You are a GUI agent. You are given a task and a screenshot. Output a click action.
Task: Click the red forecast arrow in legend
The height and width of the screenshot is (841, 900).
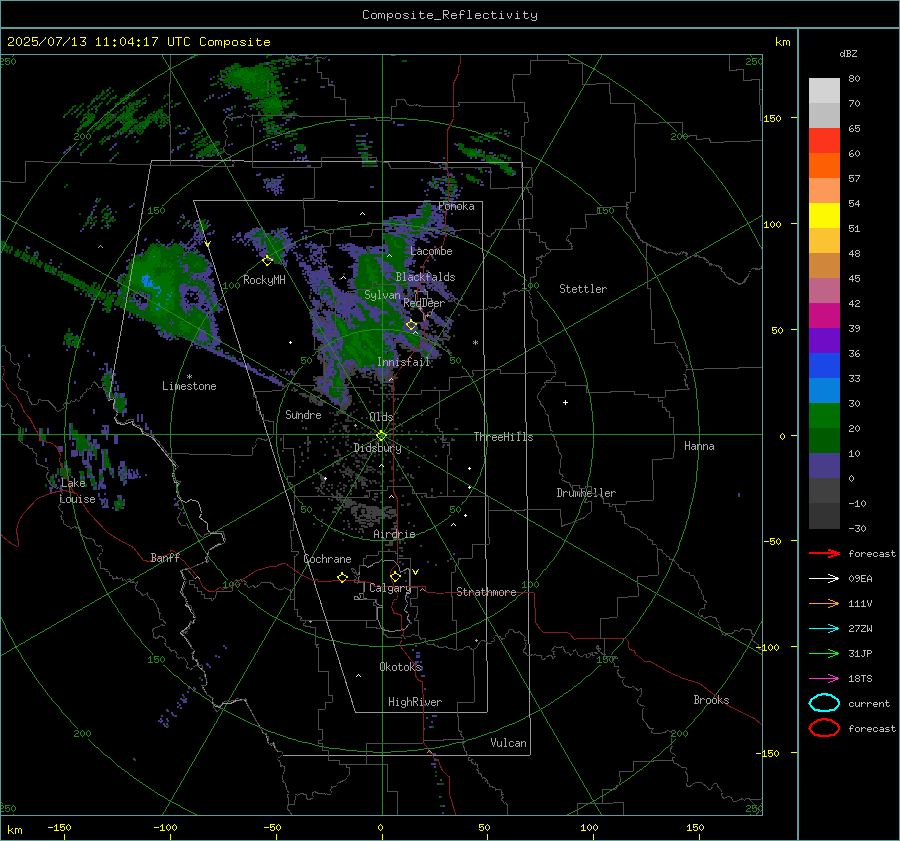(x=824, y=553)
